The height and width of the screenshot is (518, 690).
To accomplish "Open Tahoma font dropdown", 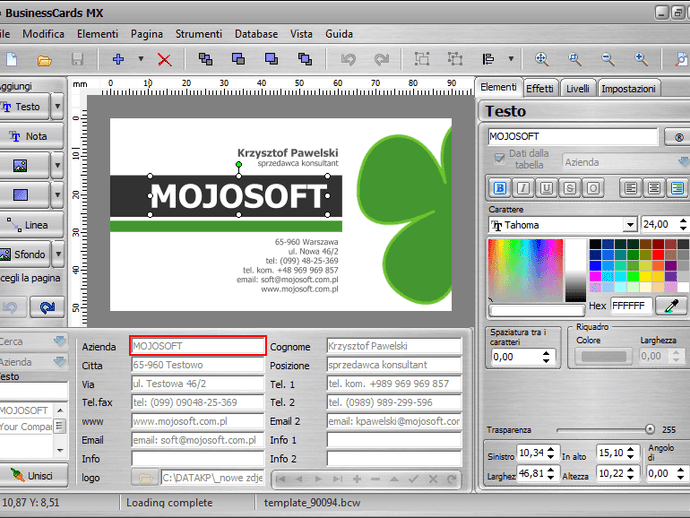I will coord(630,225).
